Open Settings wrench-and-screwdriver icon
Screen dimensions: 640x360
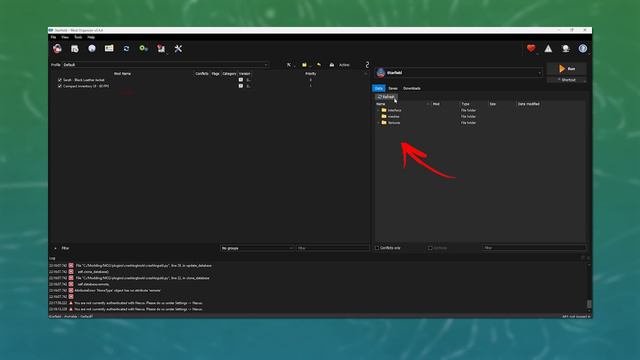click(178, 49)
